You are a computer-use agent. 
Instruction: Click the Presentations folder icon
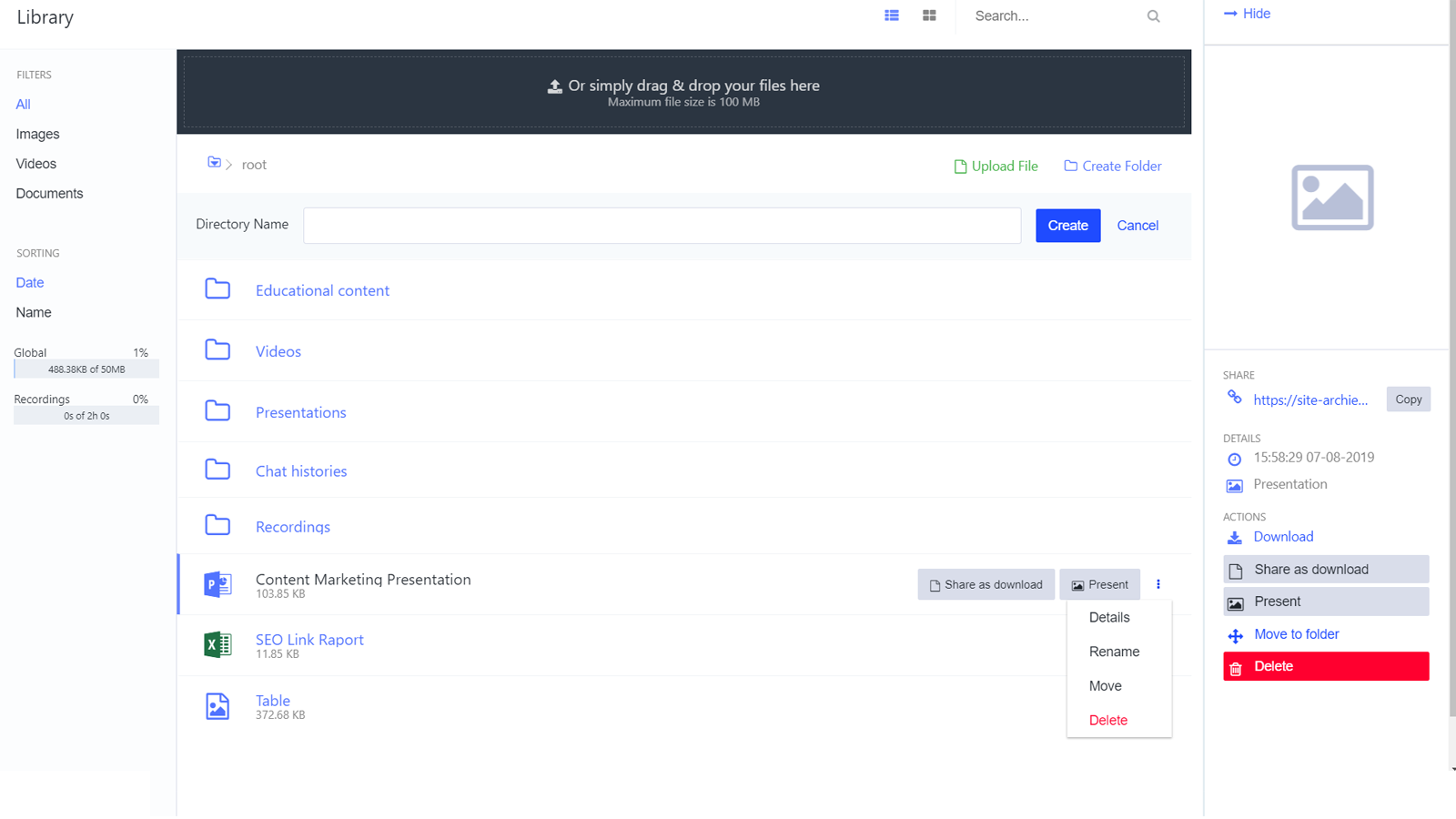(x=217, y=411)
